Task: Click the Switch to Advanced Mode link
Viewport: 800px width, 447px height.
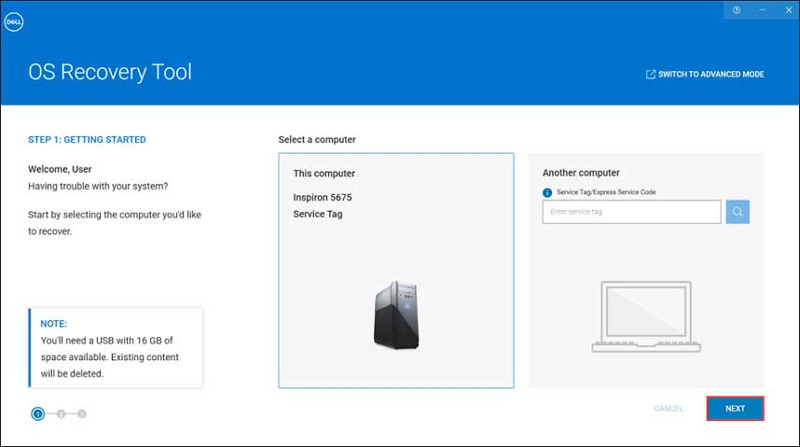Action: pos(705,74)
